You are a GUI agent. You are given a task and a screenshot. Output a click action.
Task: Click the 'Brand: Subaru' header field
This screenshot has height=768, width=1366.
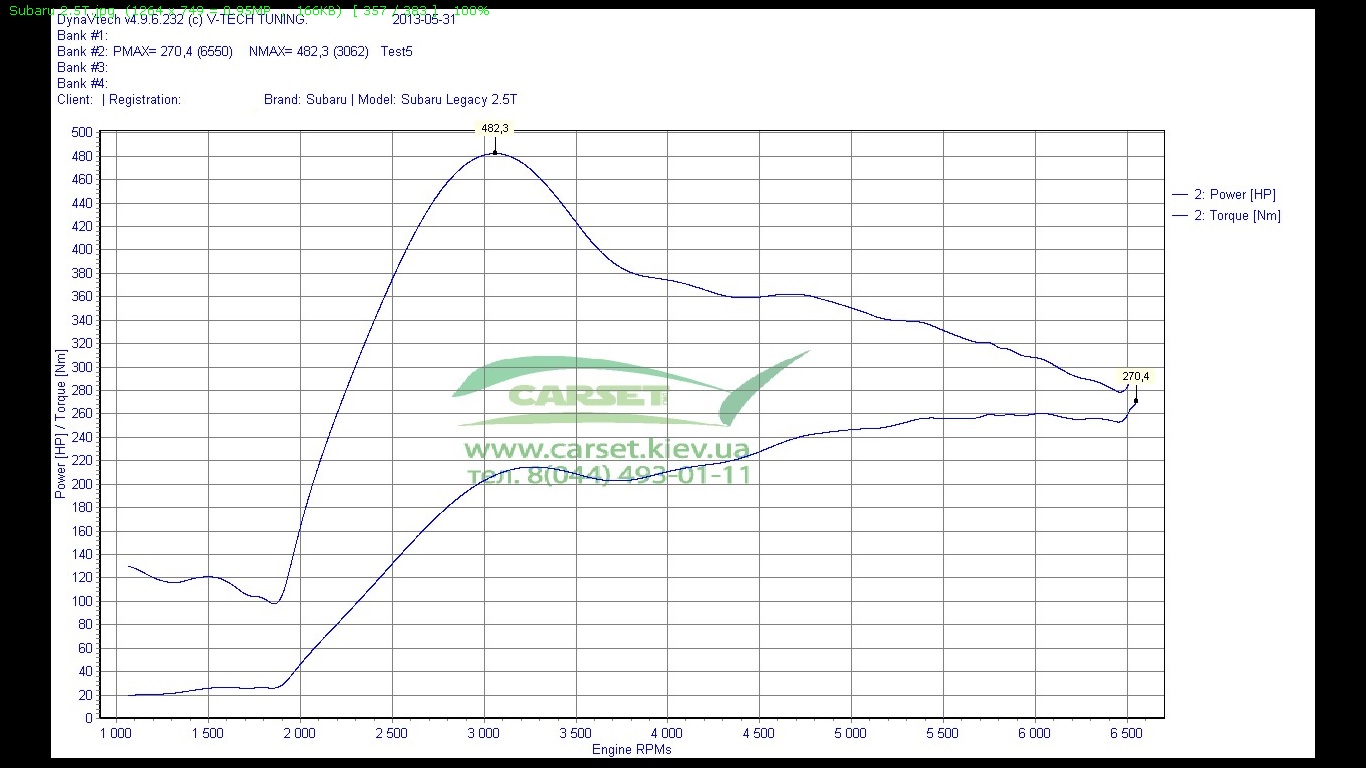[305, 100]
